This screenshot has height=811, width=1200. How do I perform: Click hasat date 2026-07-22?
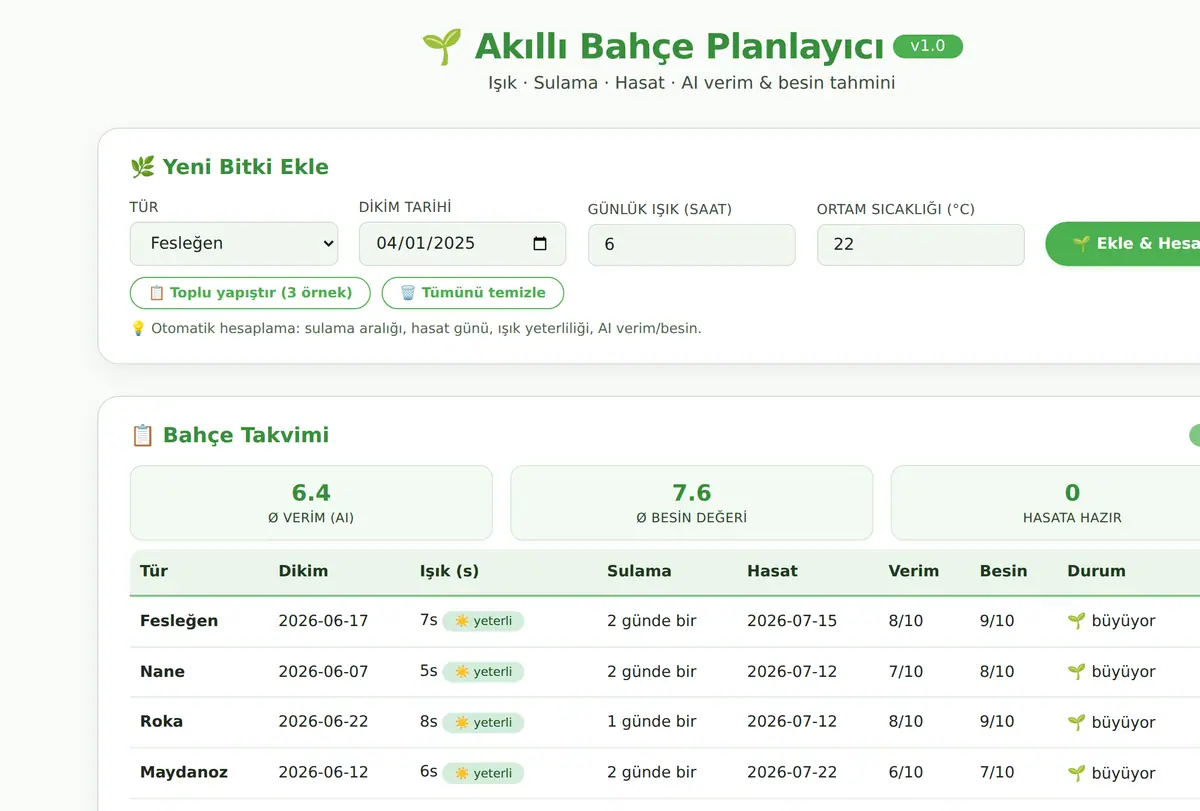point(792,773)
